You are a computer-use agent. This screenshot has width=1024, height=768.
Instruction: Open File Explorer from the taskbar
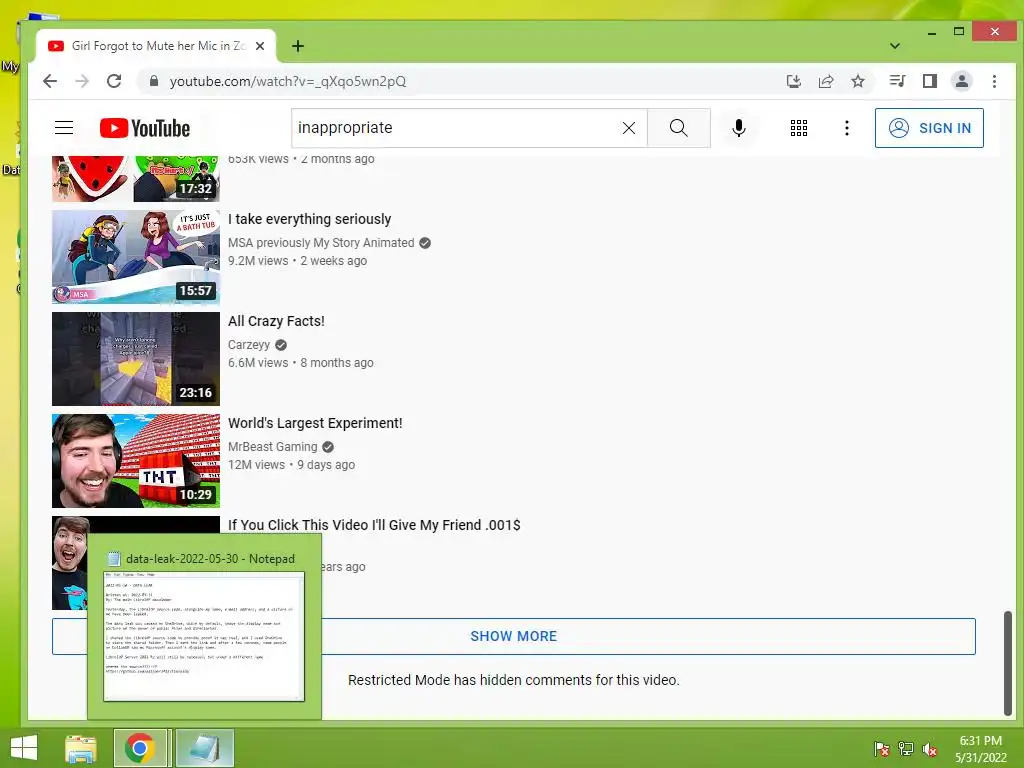pyautogui.click(x=81, y=748)
